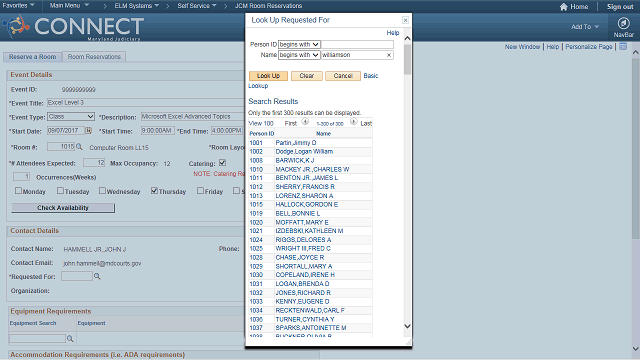The width and height of the screenshot is (640, 360).
Task: Click the page Help link beside New Window
Action: click(x=553, y=47)
